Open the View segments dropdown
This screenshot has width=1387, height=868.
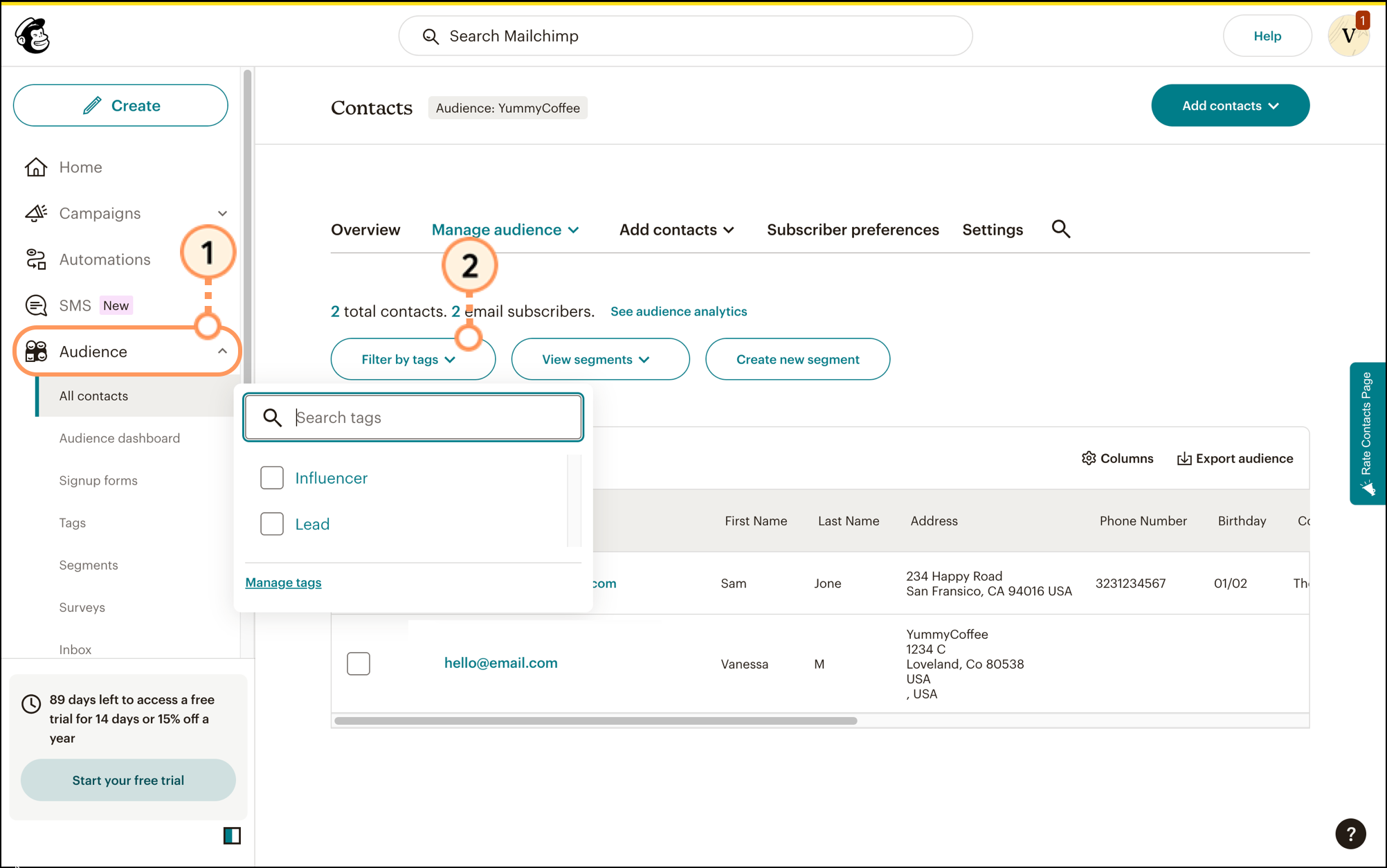tap(600, 359)
